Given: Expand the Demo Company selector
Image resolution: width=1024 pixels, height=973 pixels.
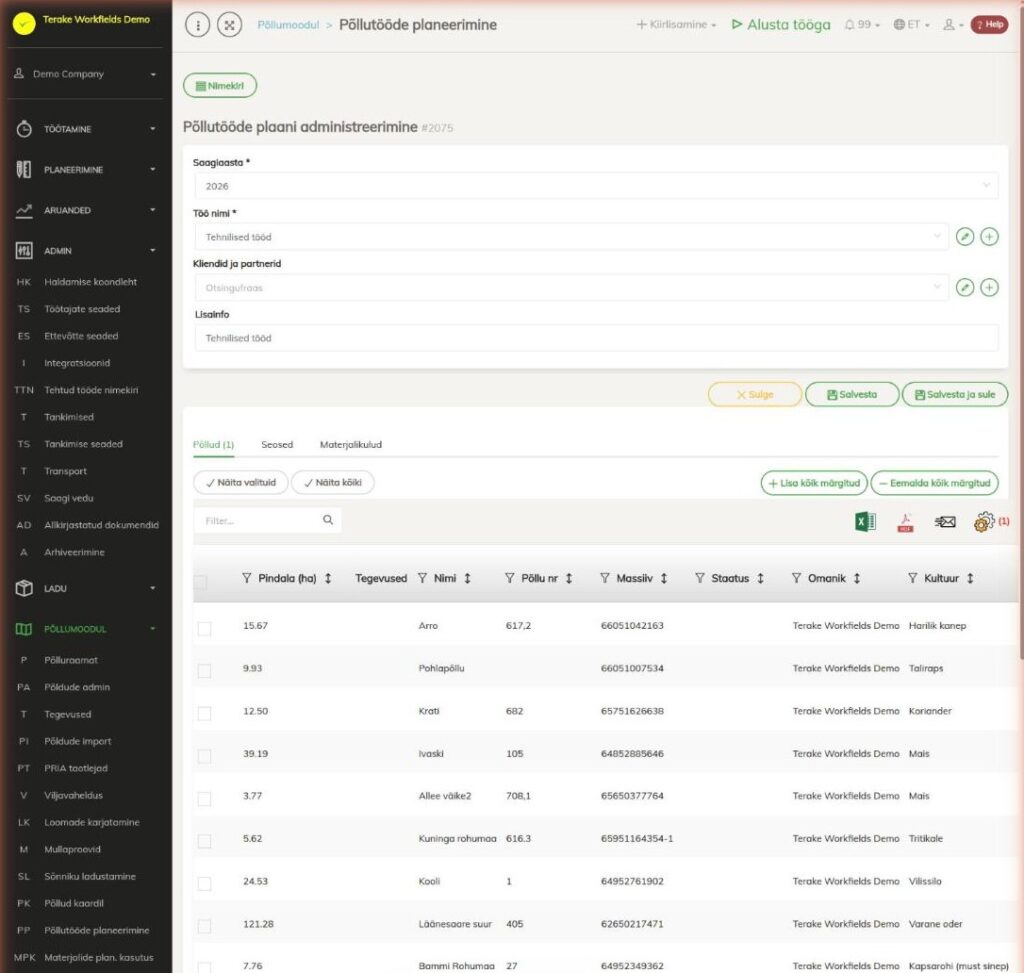Looking at the screenshot, I should click(85, 74).
